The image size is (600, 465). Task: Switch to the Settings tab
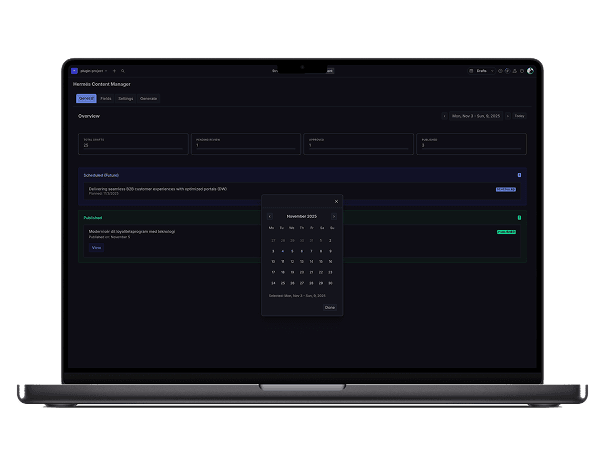(x=126, y=98)
